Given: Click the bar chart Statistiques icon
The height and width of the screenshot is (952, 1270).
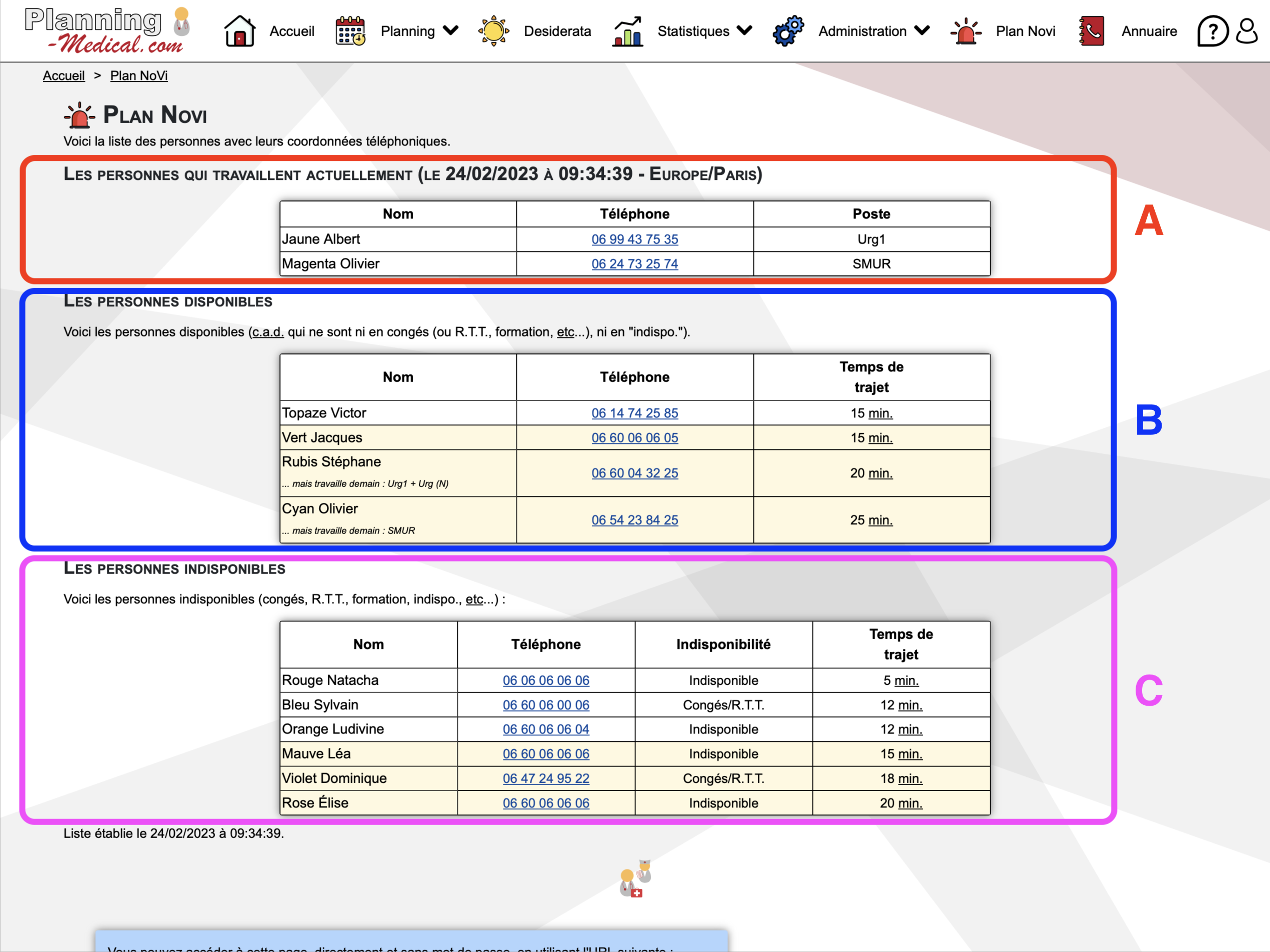Looking at the screenshot, I should 628,31.
